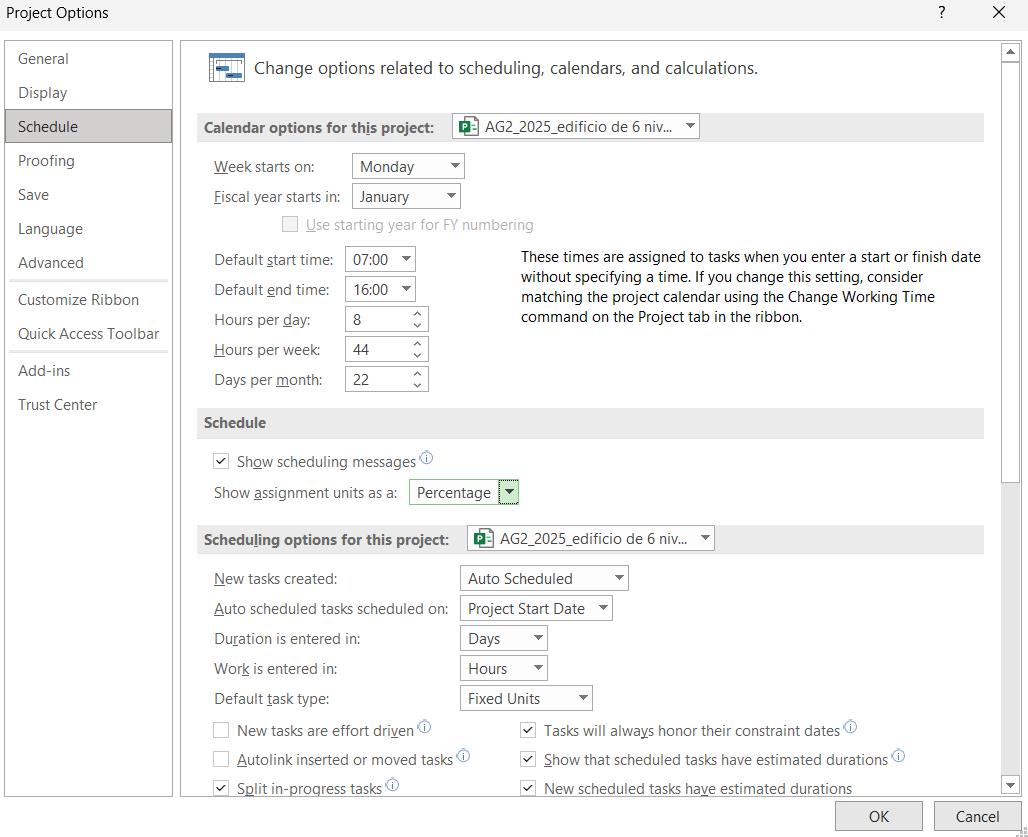Viewport: 1028px width, 837px height.
Task: Click the info icon beside Show scheduling messages
Action: click(x=426, y=459)
